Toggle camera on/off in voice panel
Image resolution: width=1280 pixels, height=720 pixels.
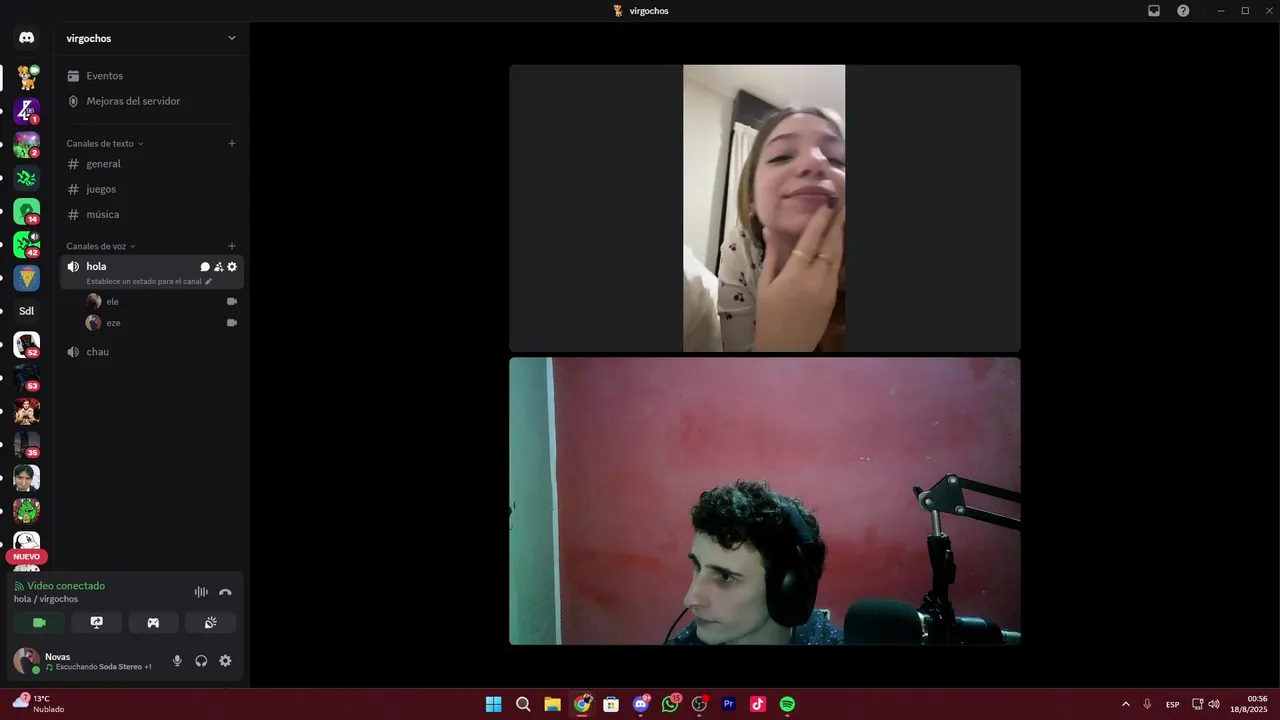(x=40, y=623)
